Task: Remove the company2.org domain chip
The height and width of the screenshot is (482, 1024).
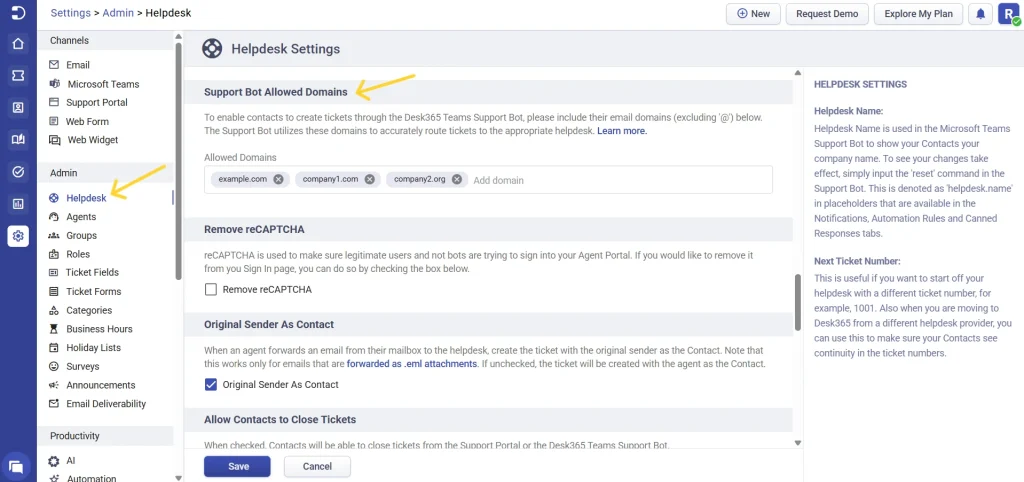Action: (456, 180)
